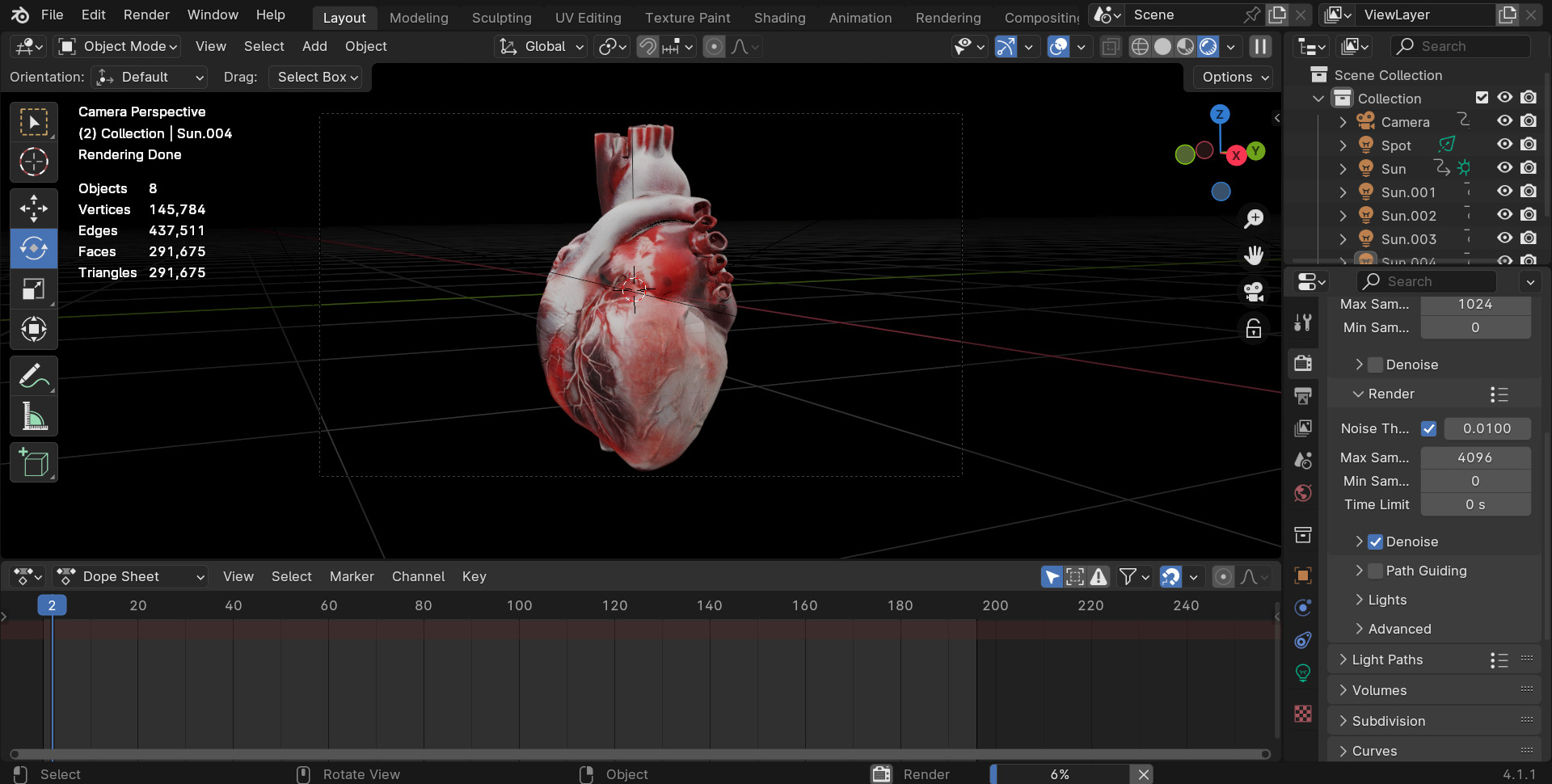This screenshot has height=784, width=1552.
Task: Activate the Move tool
Action: (x=34, y=208)
